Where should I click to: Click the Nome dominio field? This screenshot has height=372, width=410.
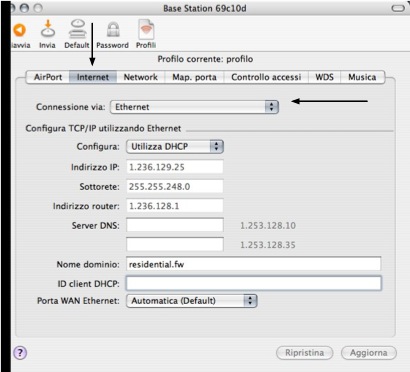coord(253,264)
